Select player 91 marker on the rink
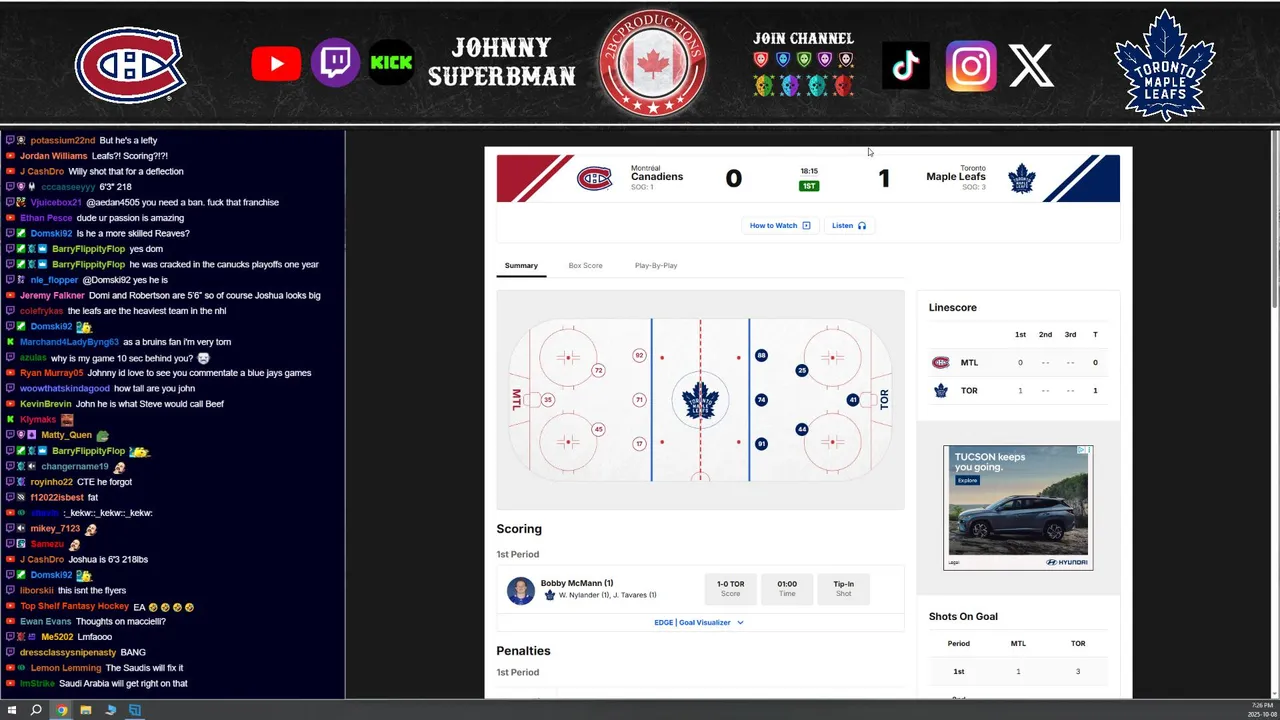This screenshot has width=1280, height=720. pos(761,444)
